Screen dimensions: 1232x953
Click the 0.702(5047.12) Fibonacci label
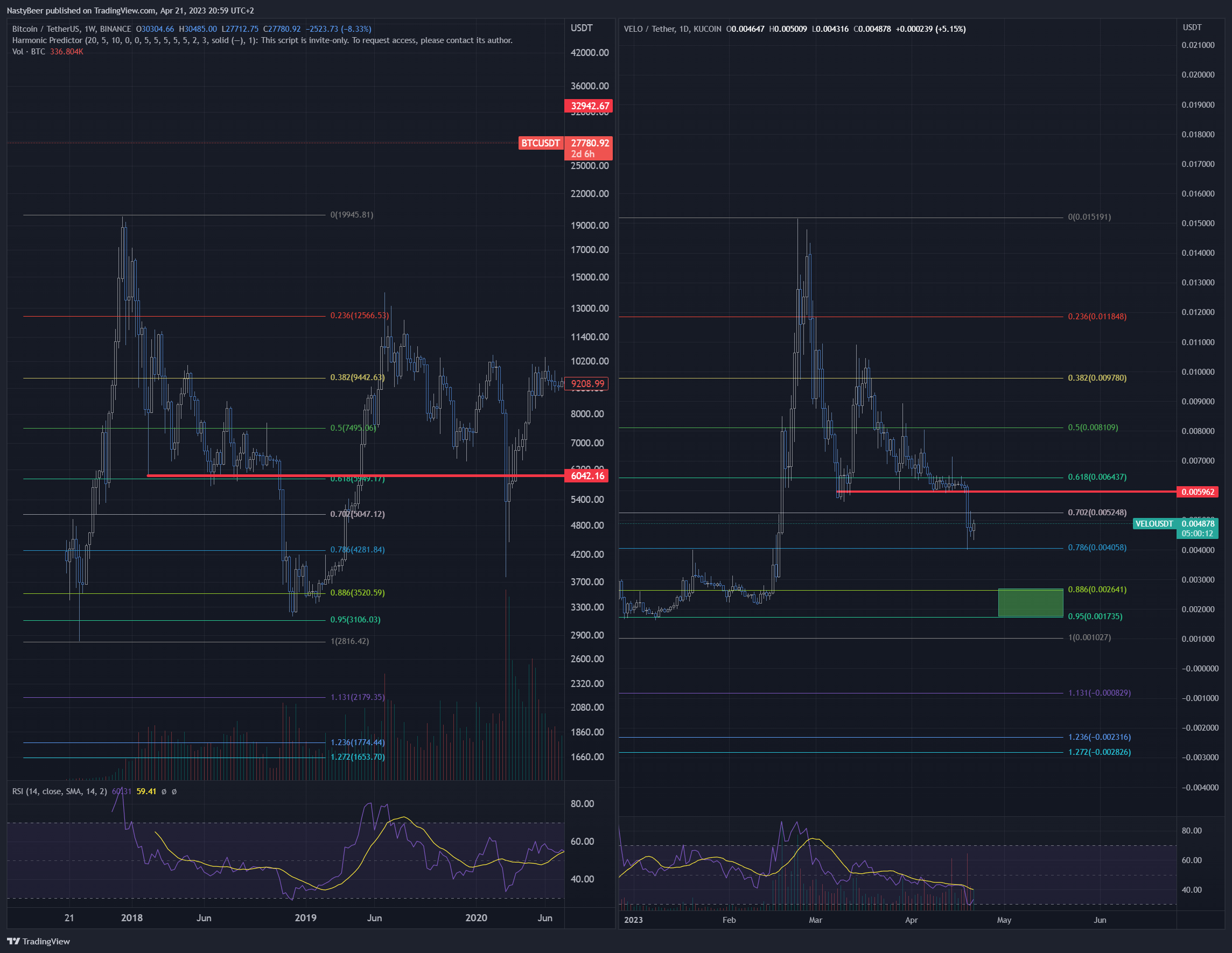click(x=357, y=514)
